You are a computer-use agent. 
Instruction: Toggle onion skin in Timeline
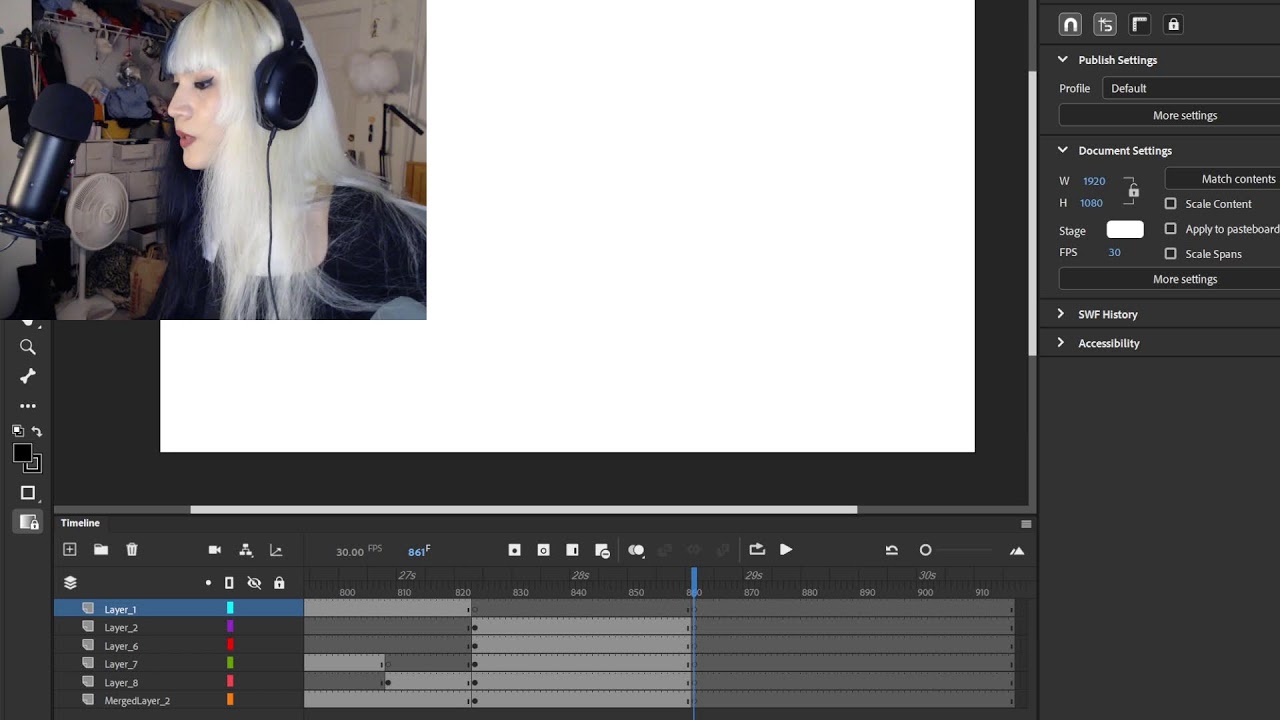636,550
